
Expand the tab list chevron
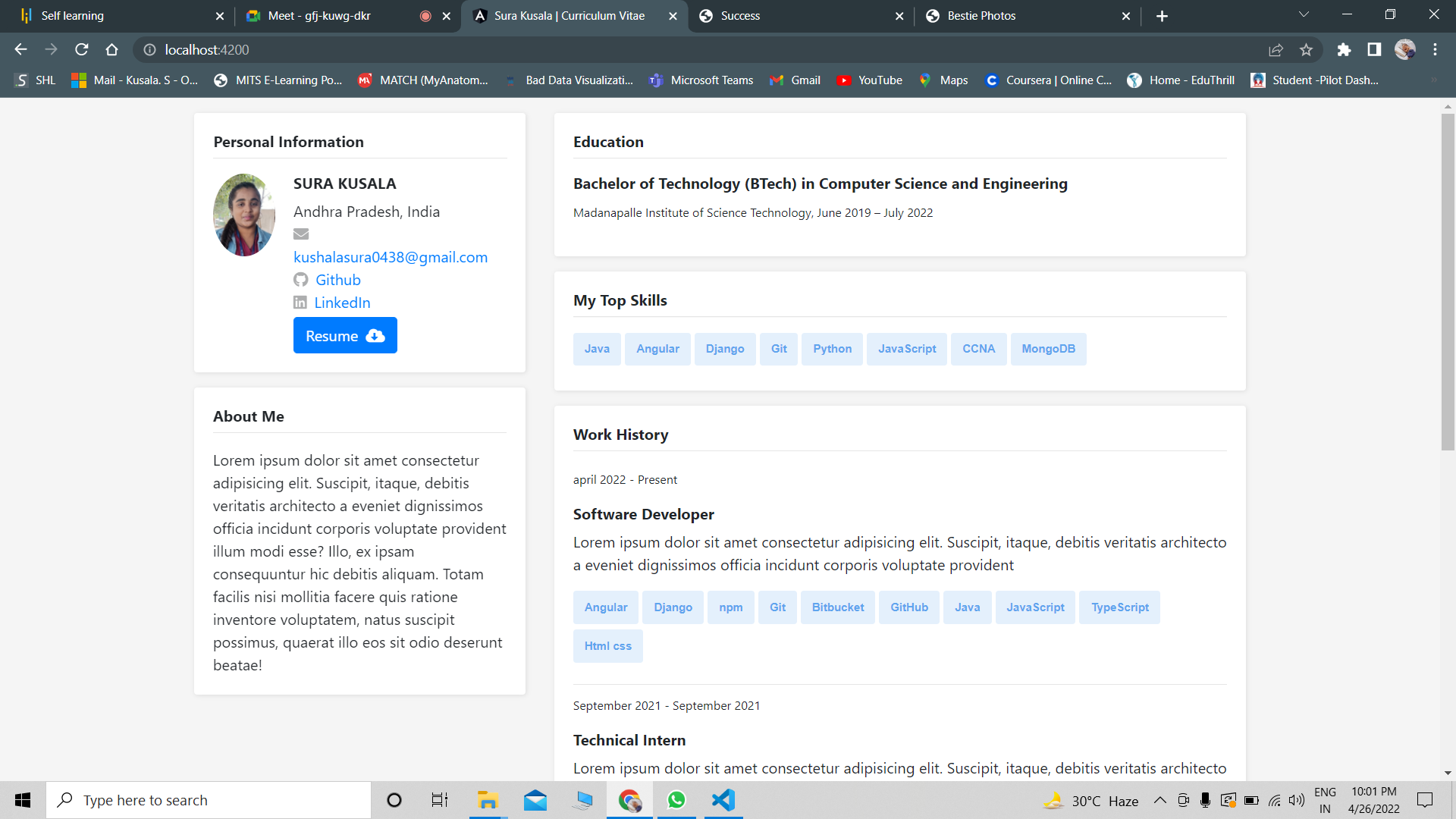[1303, 15]
